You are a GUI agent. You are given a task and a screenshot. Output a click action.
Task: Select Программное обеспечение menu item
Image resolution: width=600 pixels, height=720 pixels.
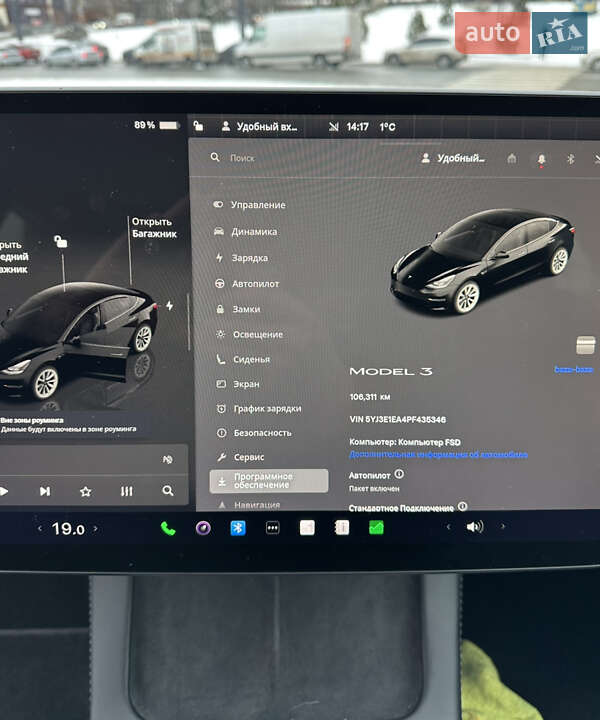tap(269, 481)
